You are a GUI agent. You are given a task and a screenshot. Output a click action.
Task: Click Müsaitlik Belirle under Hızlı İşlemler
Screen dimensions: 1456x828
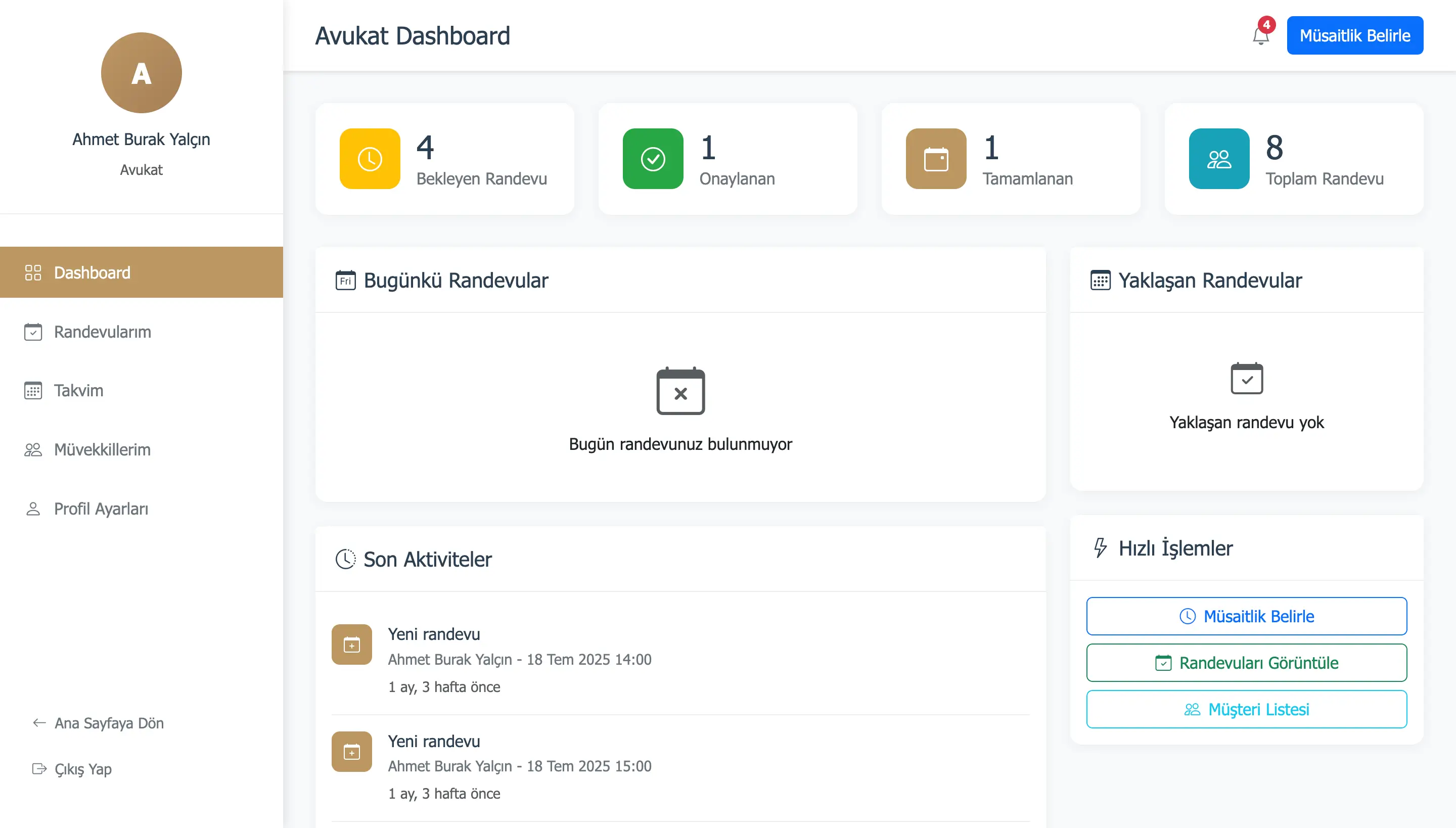pyautogui.click(x=1246, y=616)
